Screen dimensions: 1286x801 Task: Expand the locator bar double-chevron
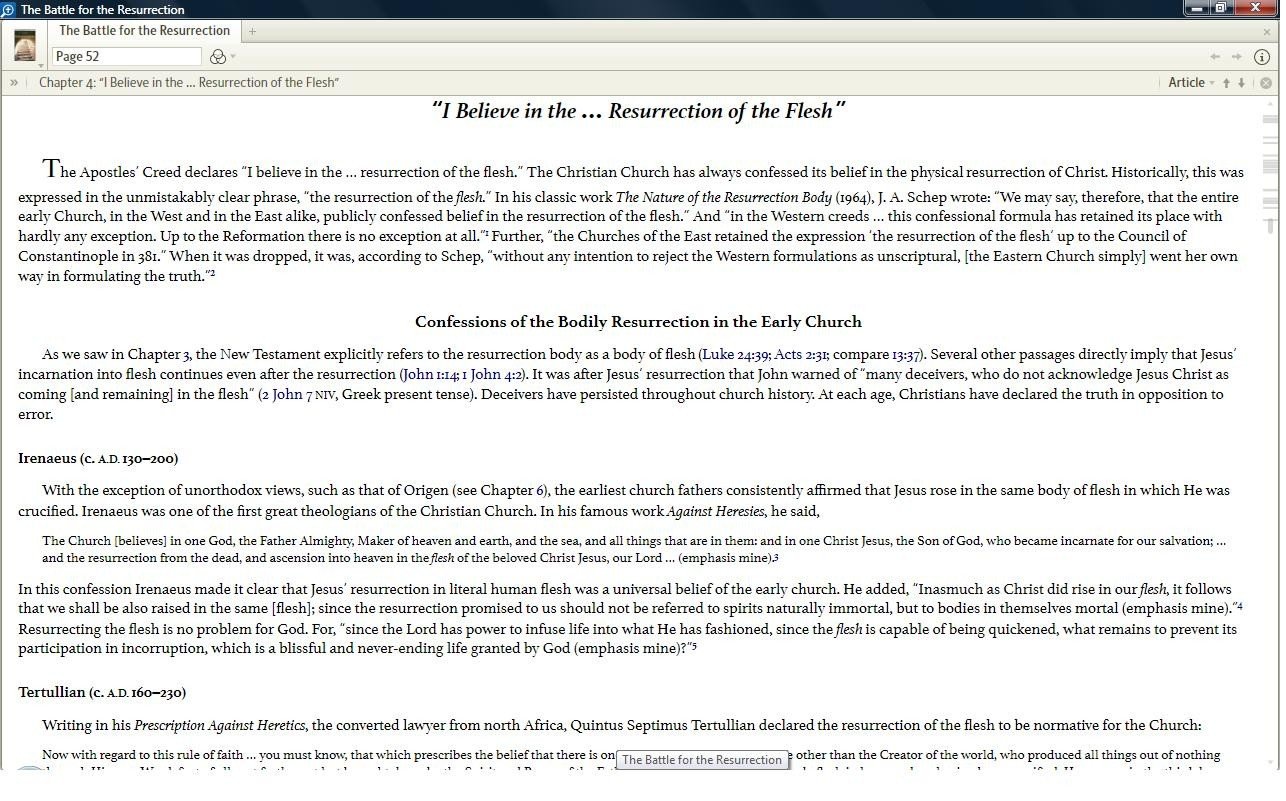pos(14,83)
